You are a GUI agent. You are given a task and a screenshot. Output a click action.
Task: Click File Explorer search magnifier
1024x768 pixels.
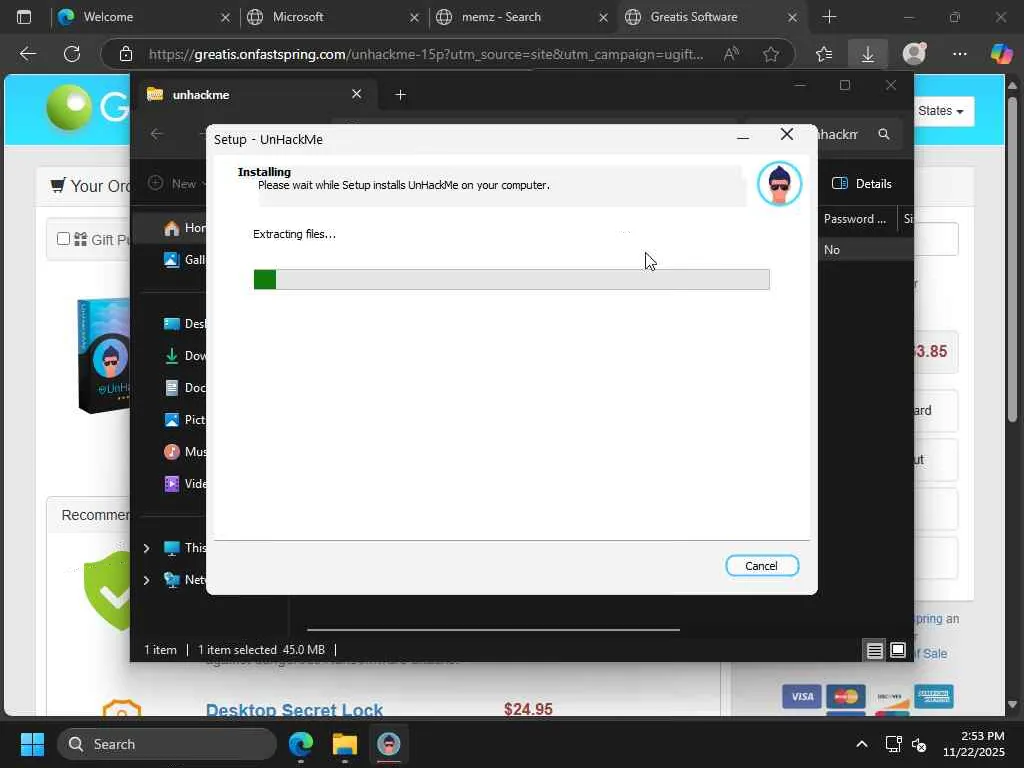click(884, 134)
